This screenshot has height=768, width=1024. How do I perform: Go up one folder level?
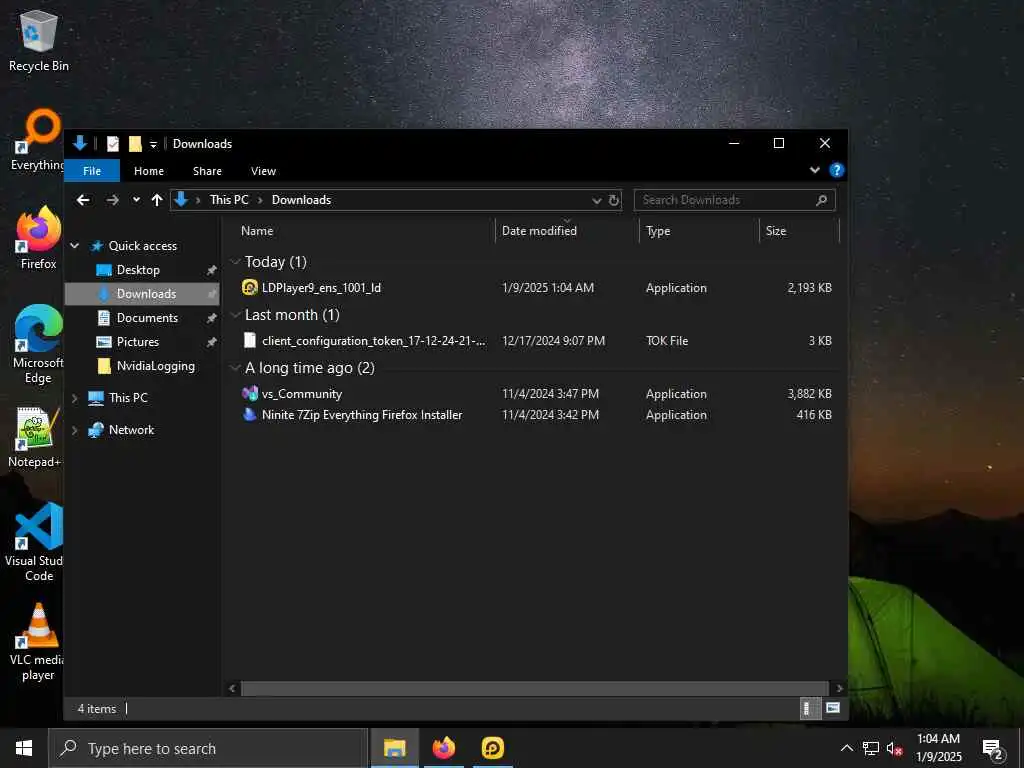[157, 200]
